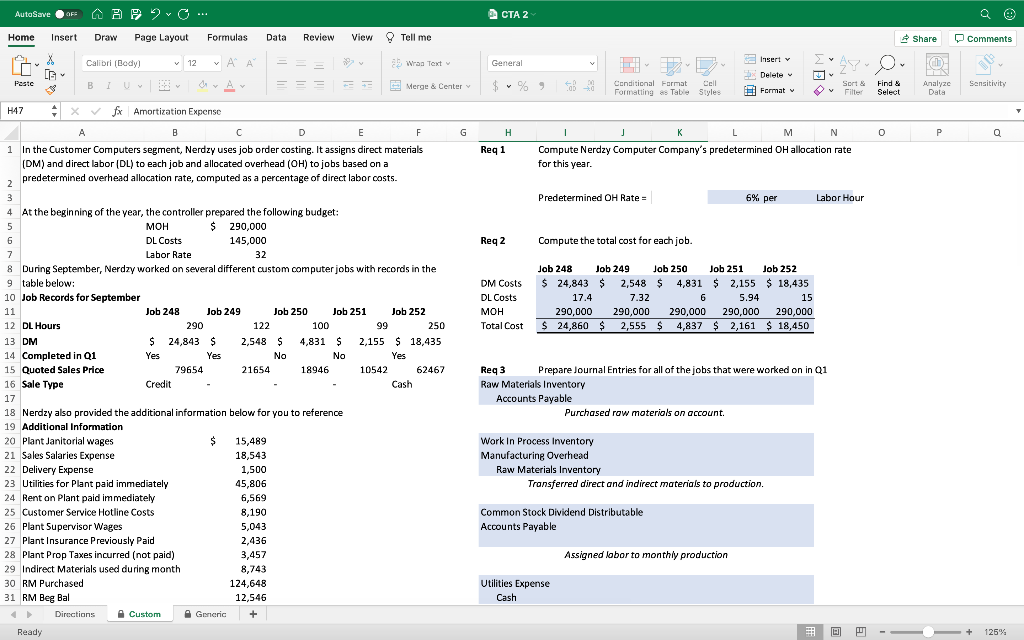The width and height of the screenshot is (1024, 640).
Task: Click the text Orientation icon
Action: [349, 63]
